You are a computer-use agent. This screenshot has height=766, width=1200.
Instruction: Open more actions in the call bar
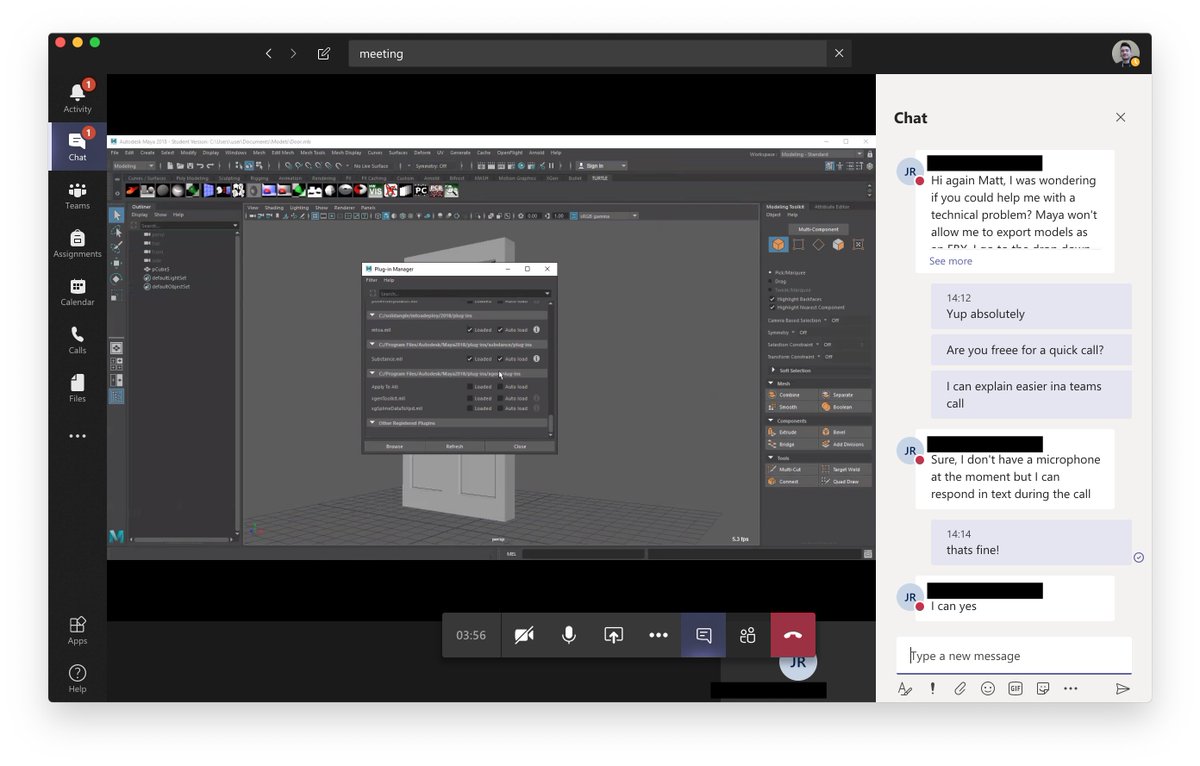coord(658,635)
